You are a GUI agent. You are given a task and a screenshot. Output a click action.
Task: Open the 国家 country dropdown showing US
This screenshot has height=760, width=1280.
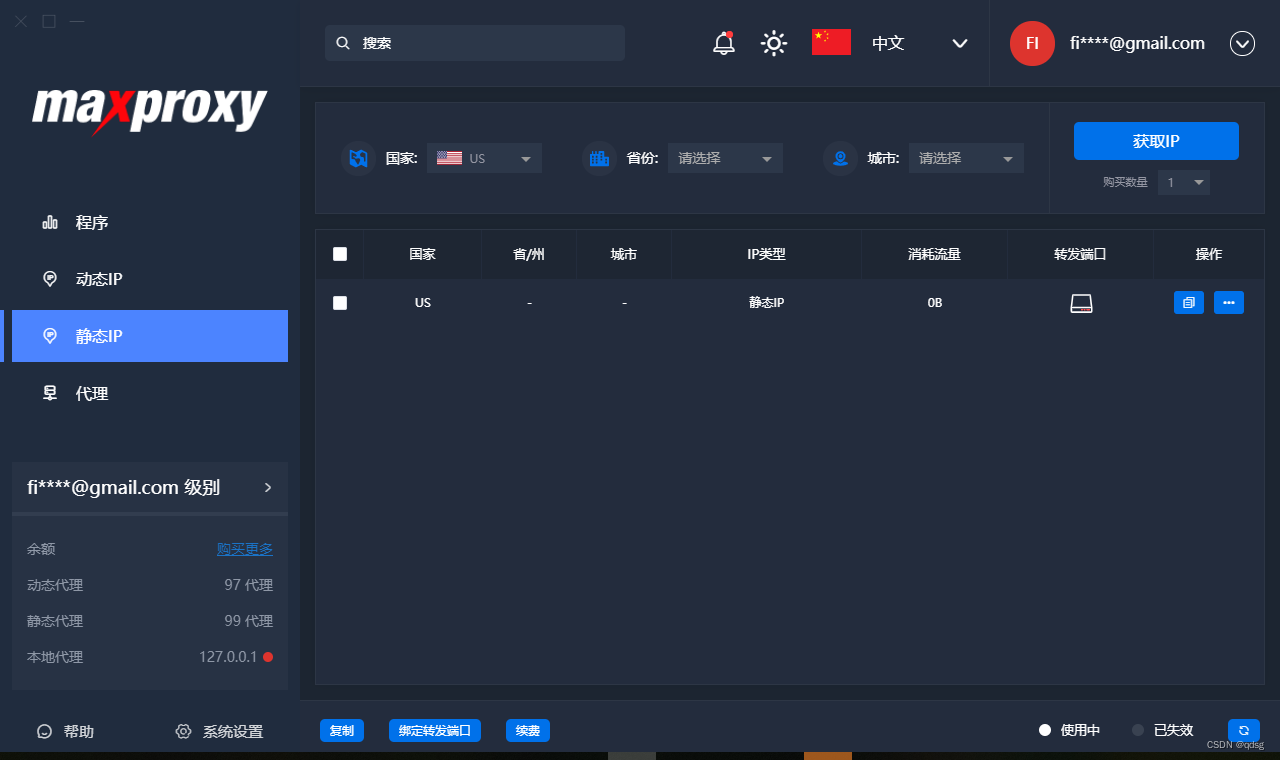coord(484,157)
